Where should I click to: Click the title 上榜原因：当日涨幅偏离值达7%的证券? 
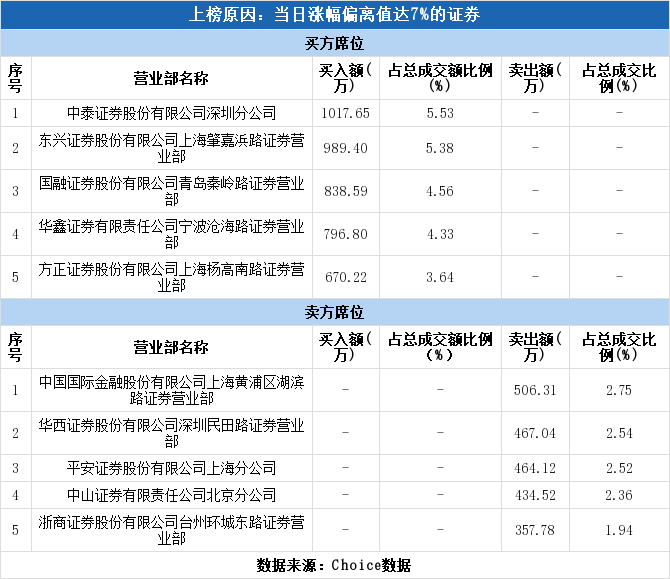click(335, 15)
